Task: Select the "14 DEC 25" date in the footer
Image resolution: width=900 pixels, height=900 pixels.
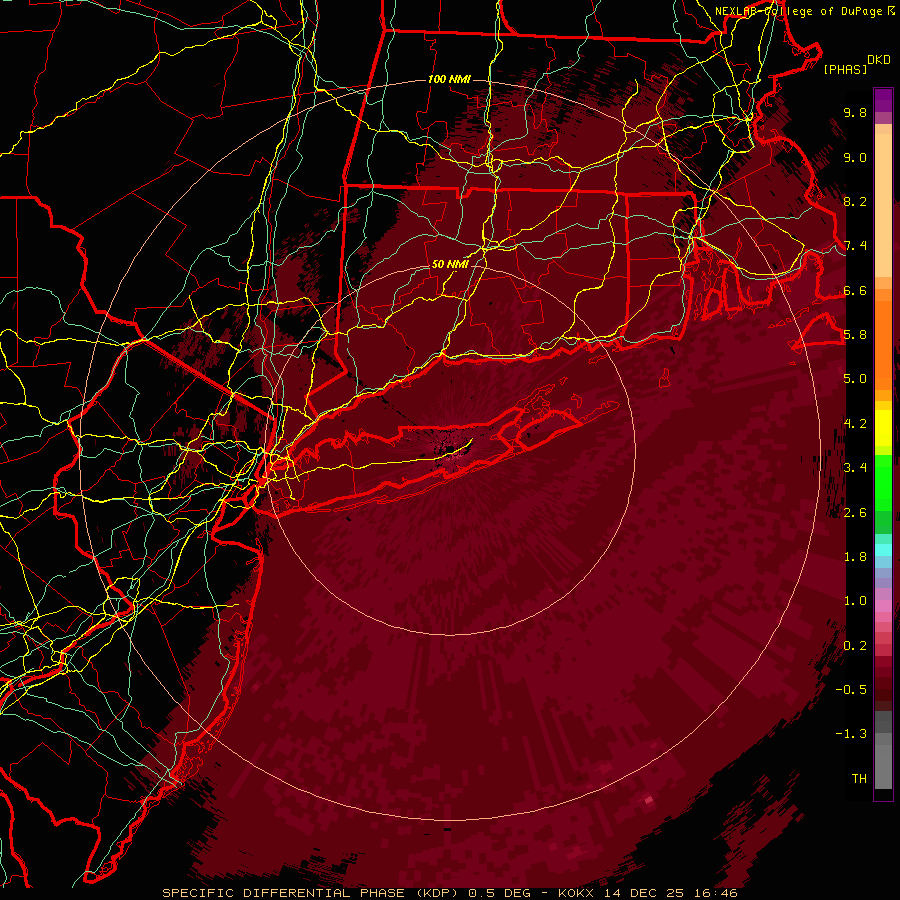Action: point(642,893)
